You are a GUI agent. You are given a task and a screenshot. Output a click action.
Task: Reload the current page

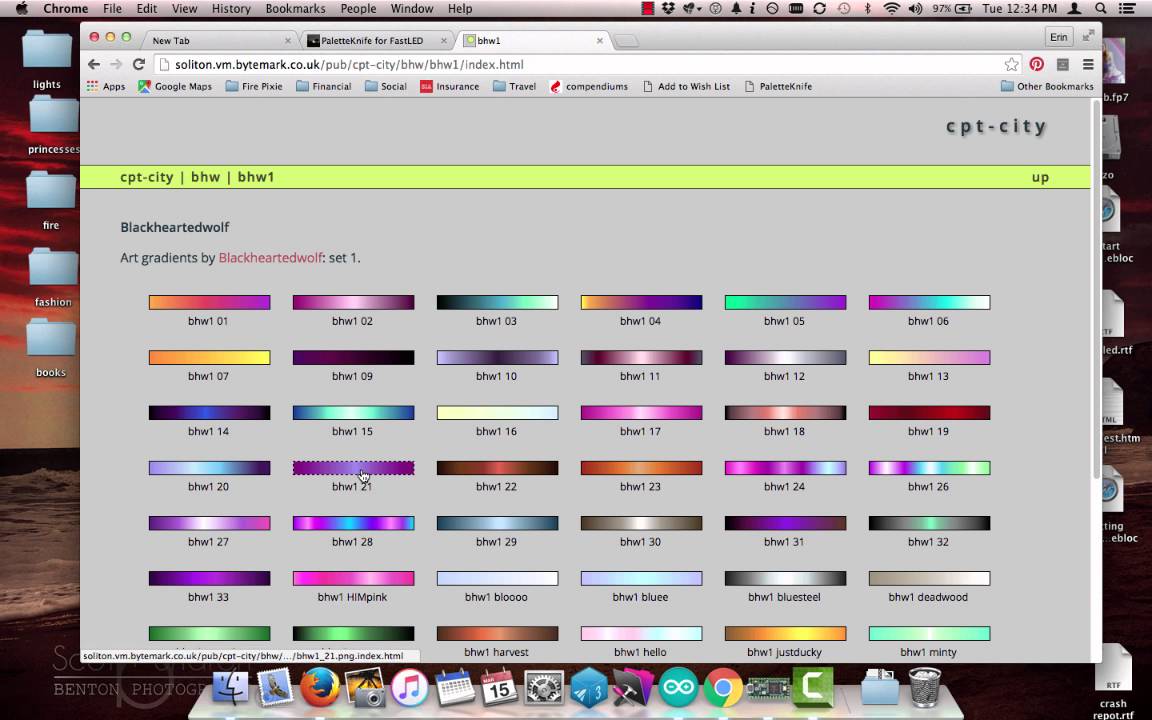point(139,64)
